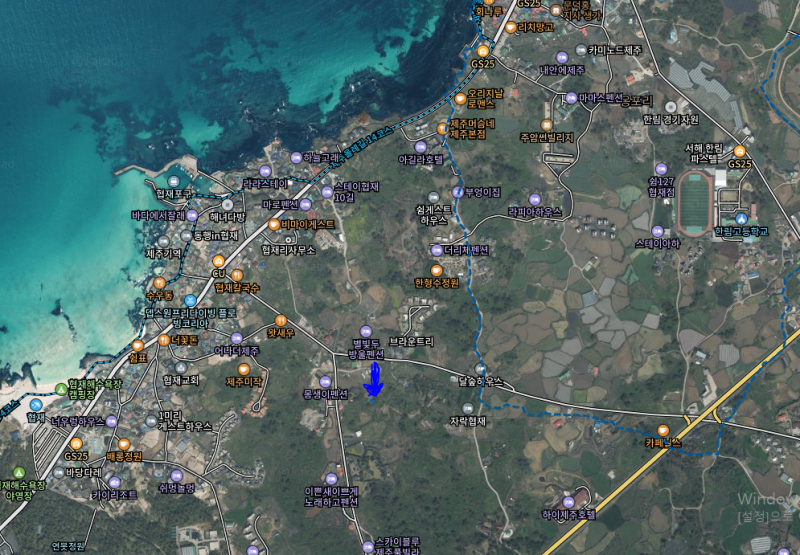Click the 별빛두방울펜션 lodging marker
Viewport: 800px width, 555px height.
(366, 331)
